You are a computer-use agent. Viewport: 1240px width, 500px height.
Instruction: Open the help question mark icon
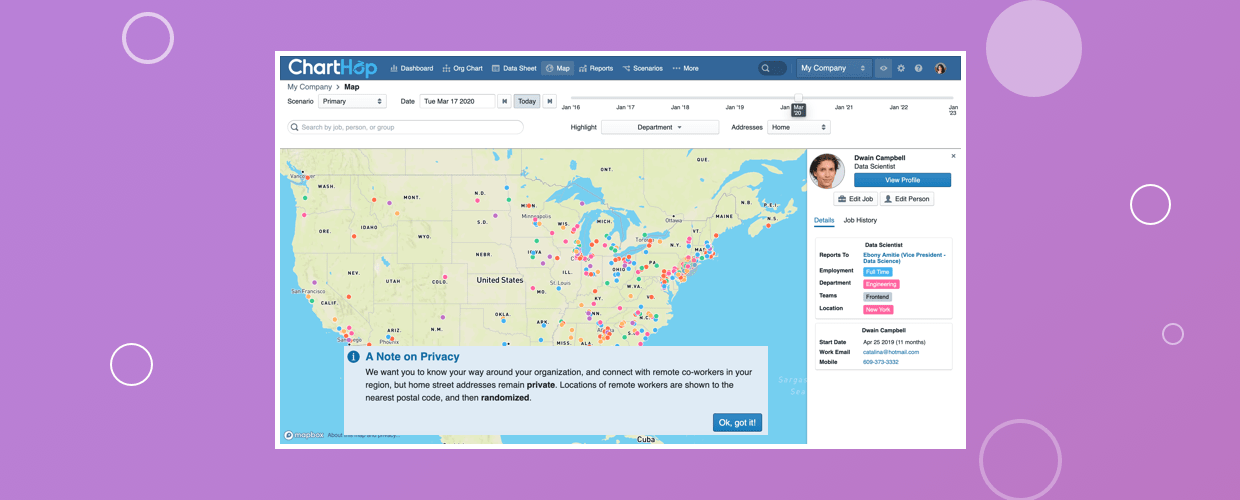(x=918, y=68)
